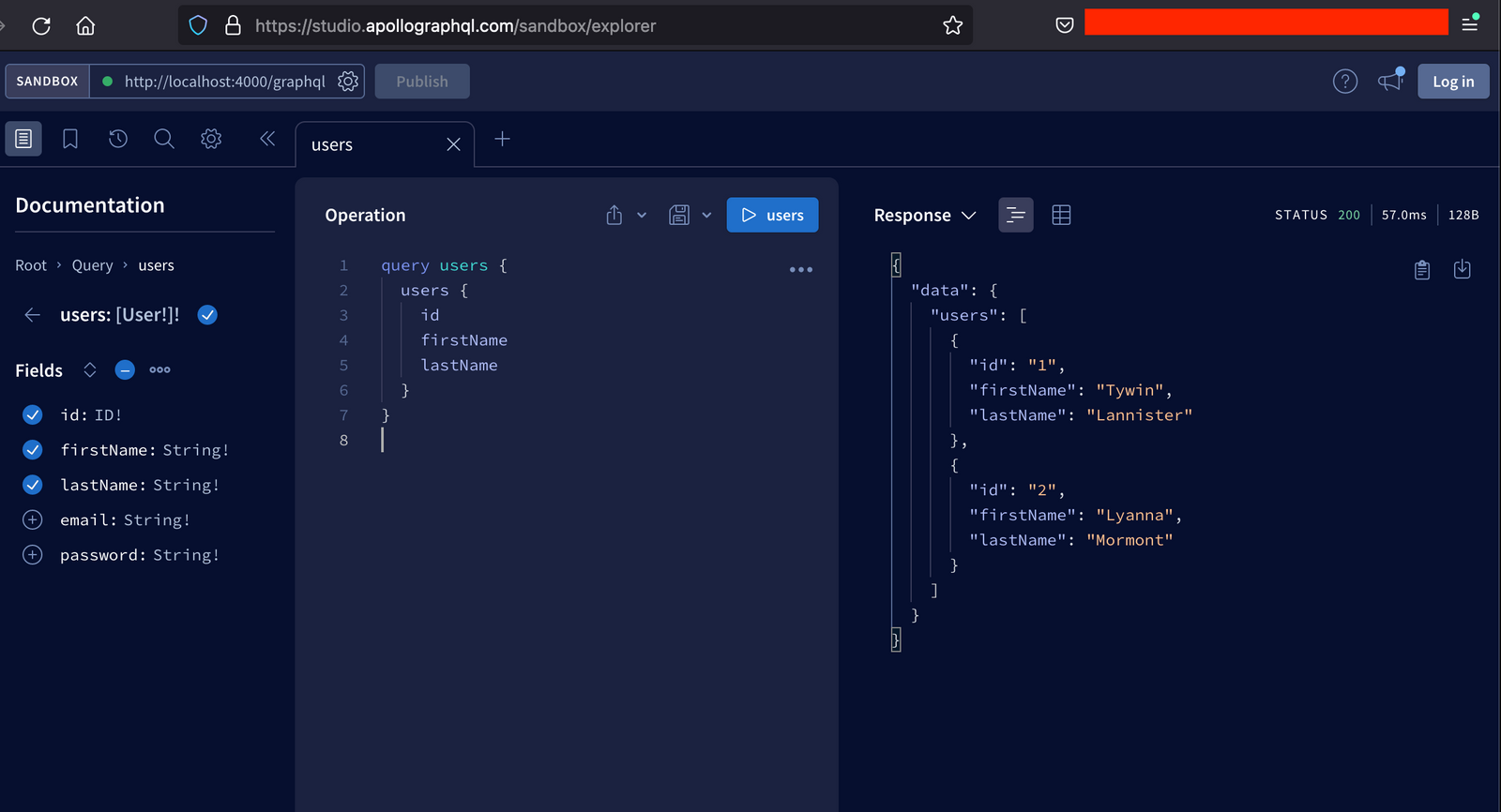Screen dimensions: 1501x812
Task: Click the SANDBOX label
Action: [47, 82]
